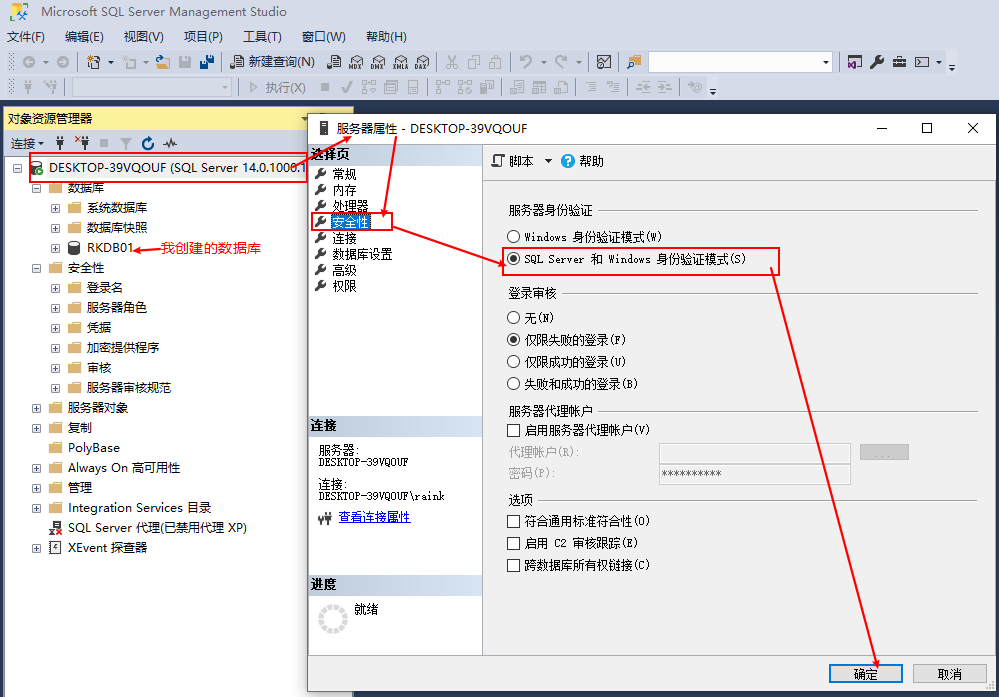Expand the 服务器对象 folder
999x697 pixels.
(x=36, y=408)
